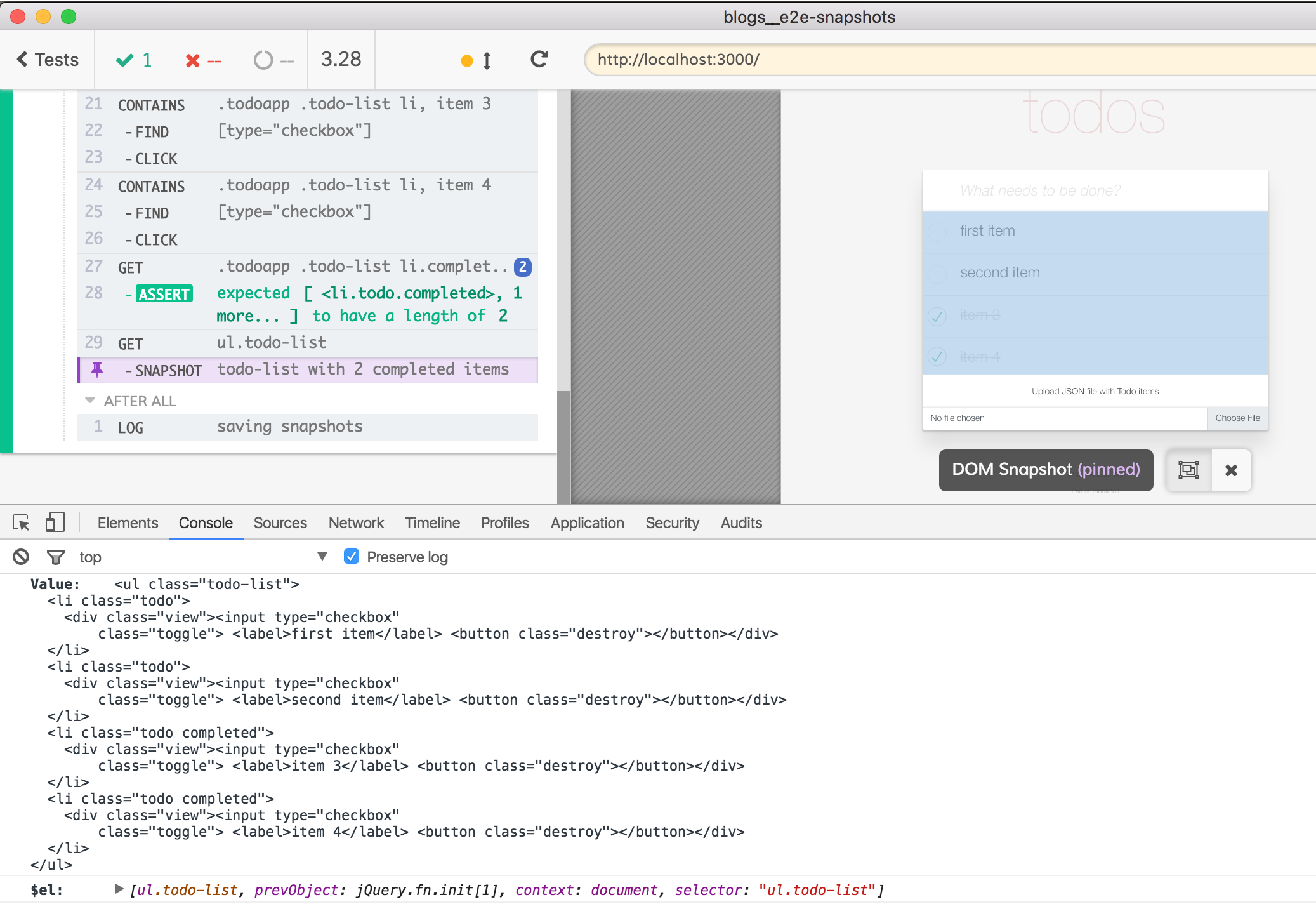This screenshot has width=1316, height=904.
Task: Collapse the AFTER ALL section
Action: coord(90,401)
